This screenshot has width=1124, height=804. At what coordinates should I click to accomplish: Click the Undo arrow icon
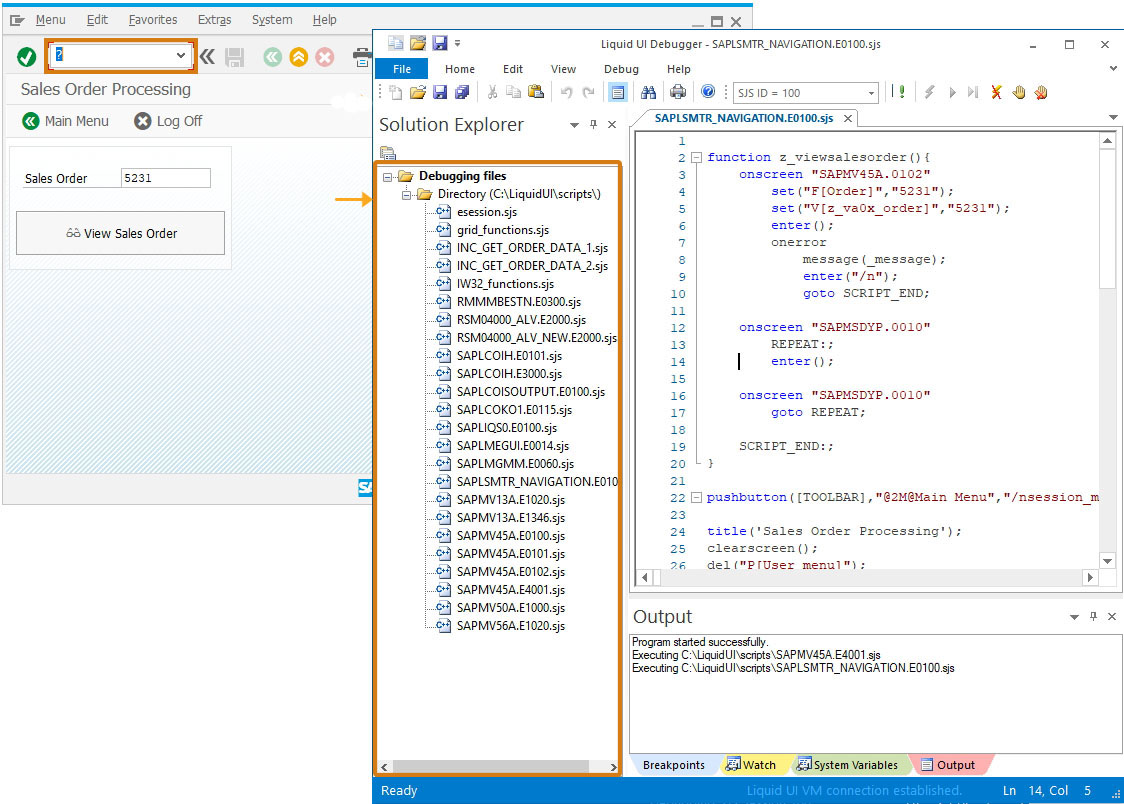click(x=566, y=92)
